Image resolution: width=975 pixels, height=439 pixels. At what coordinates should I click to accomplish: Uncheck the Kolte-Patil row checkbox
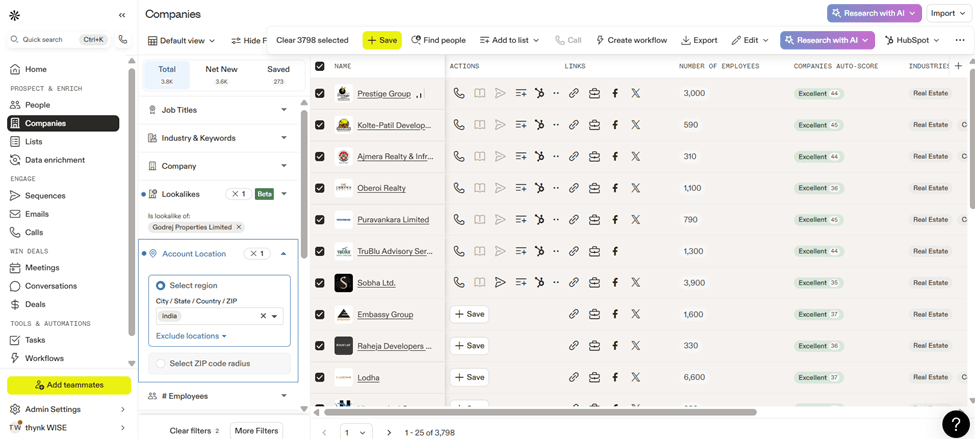point(320,125)
